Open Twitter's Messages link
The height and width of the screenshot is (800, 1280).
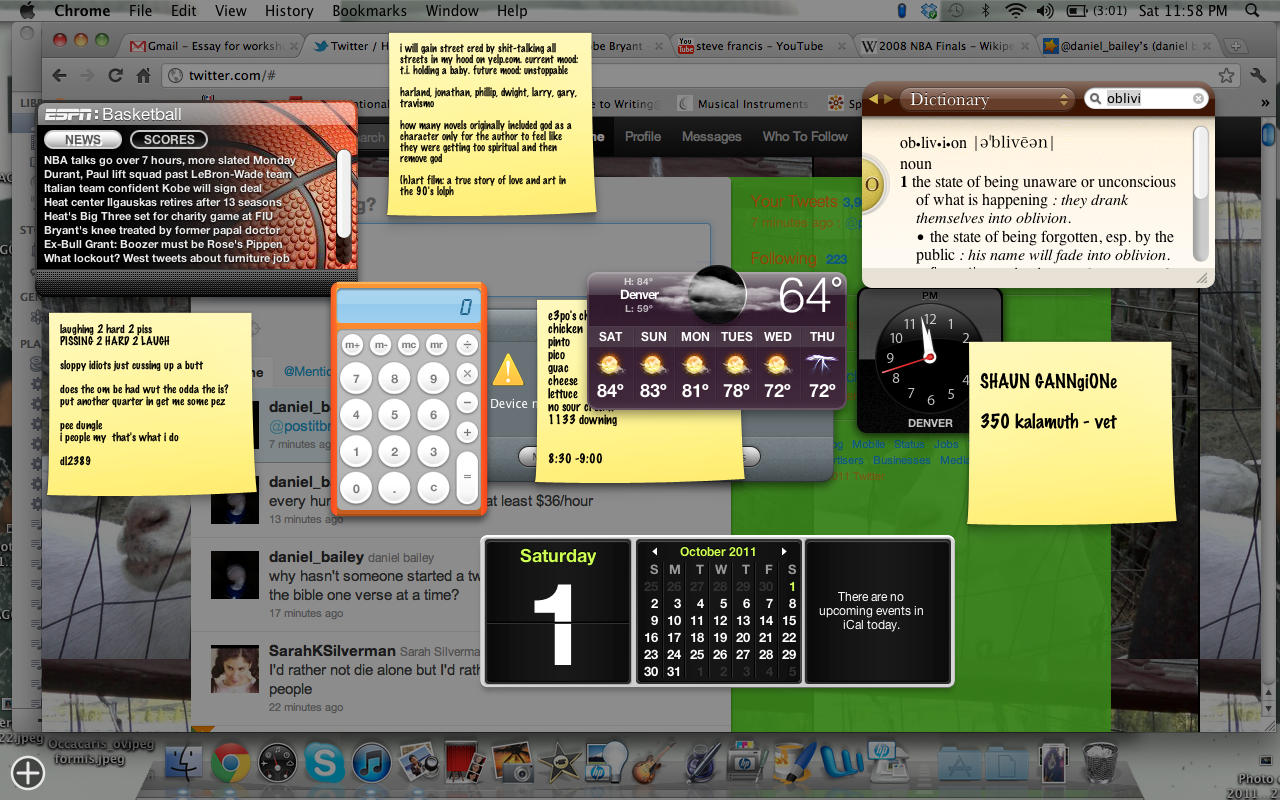coord(711,136)
